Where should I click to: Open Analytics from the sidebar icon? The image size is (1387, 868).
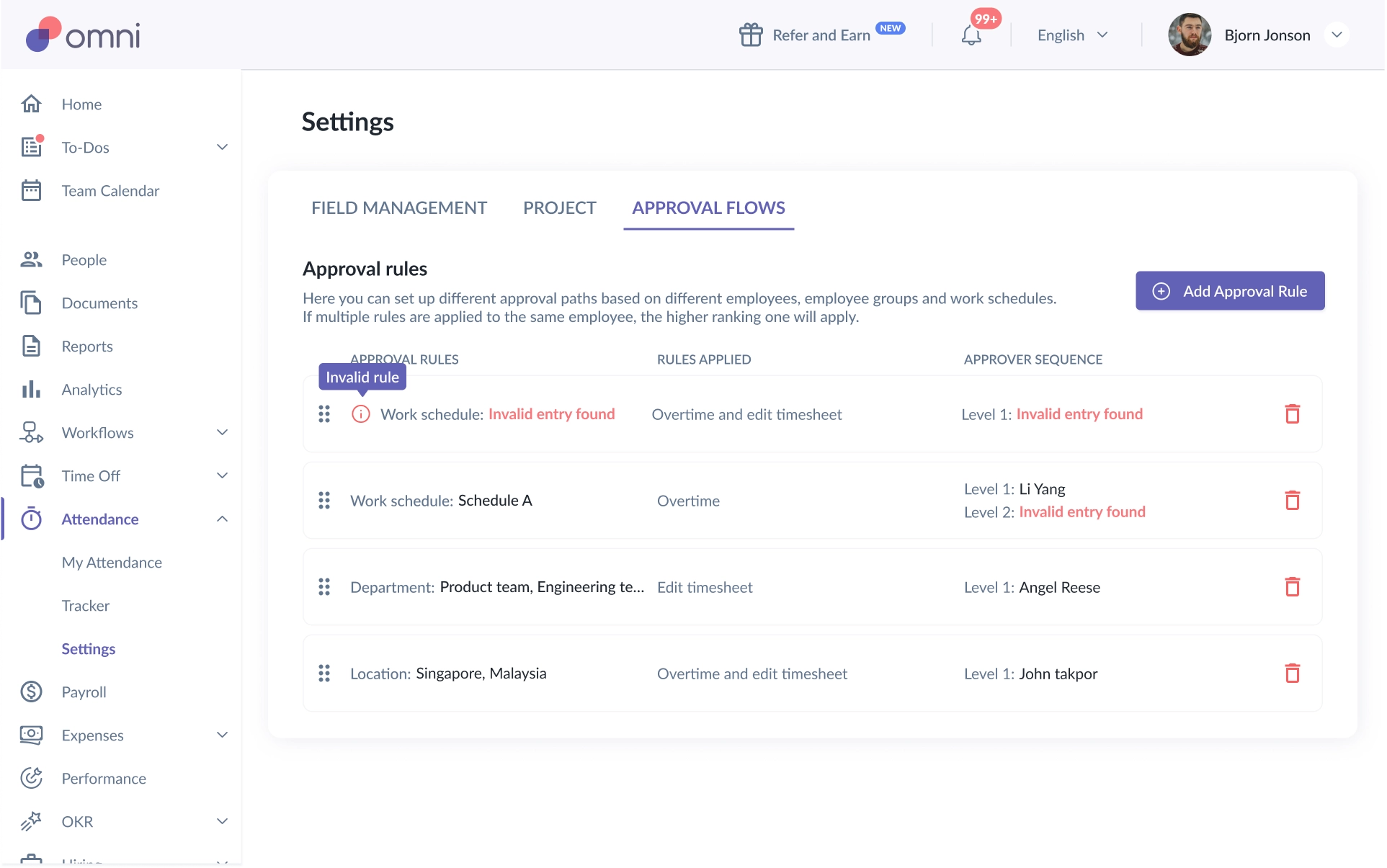pos(31,390)
